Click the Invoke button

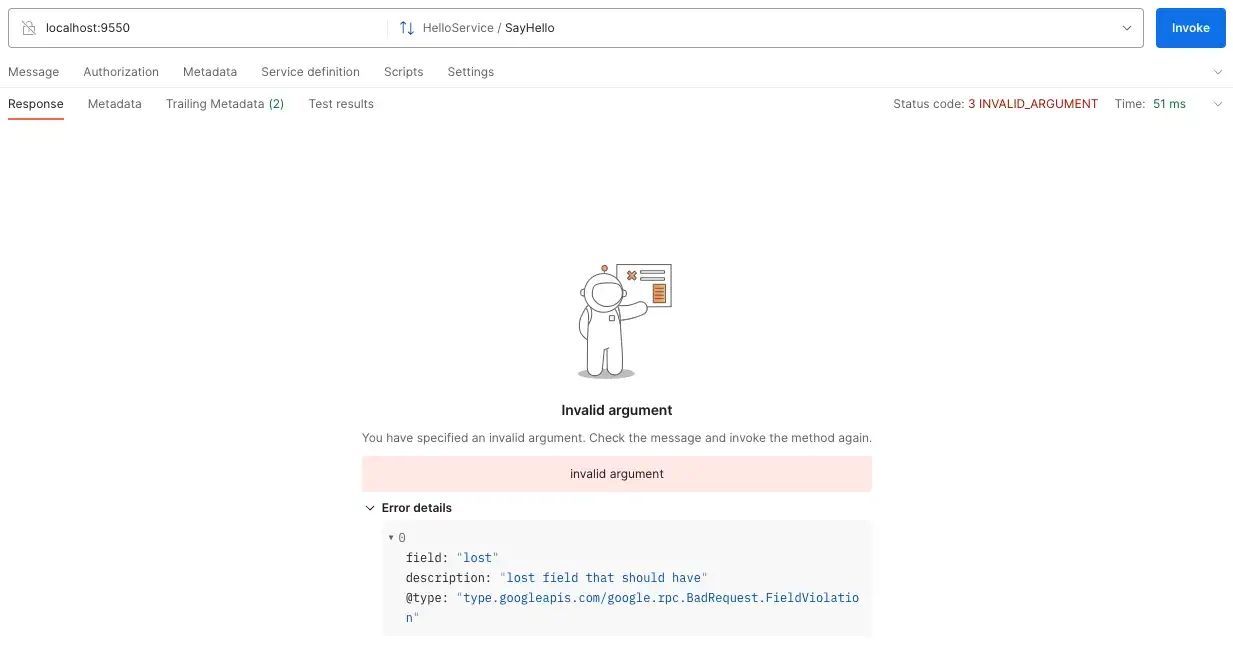click(x=1190, y=28)
